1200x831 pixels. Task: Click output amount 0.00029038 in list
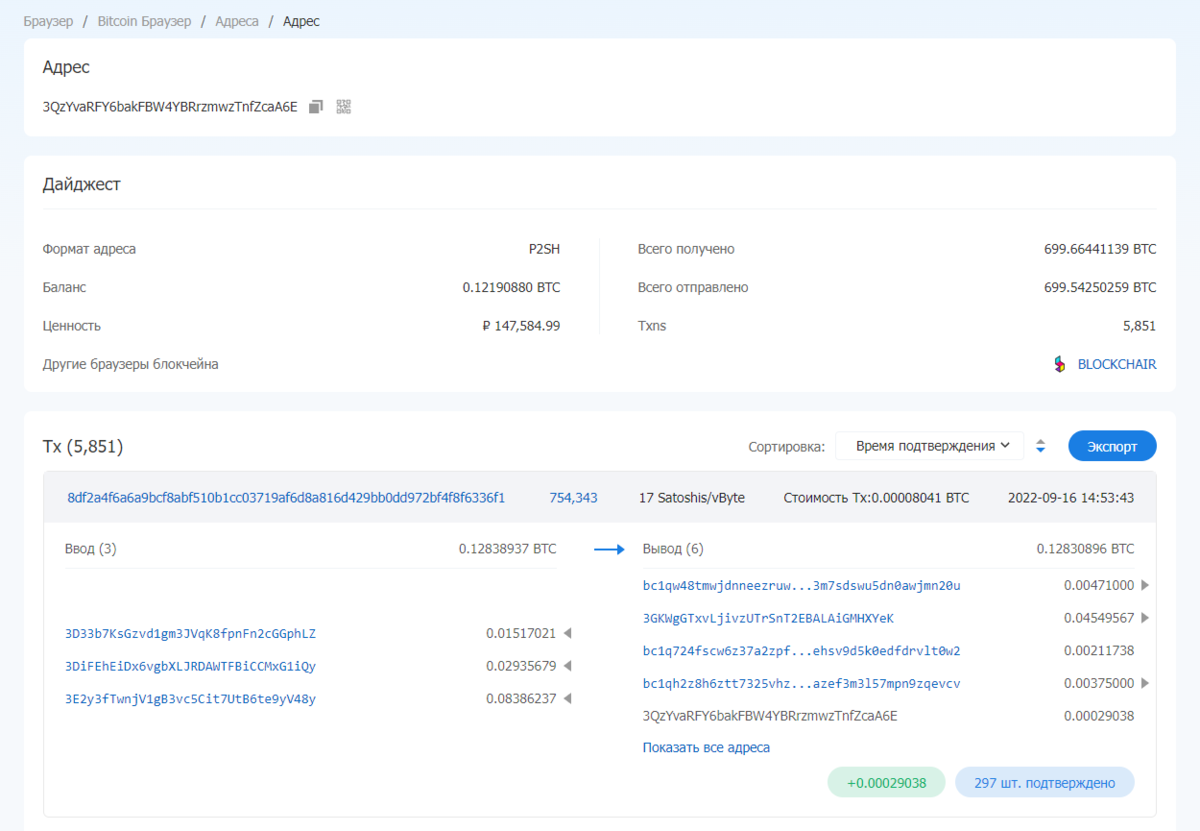(1099, 716)
